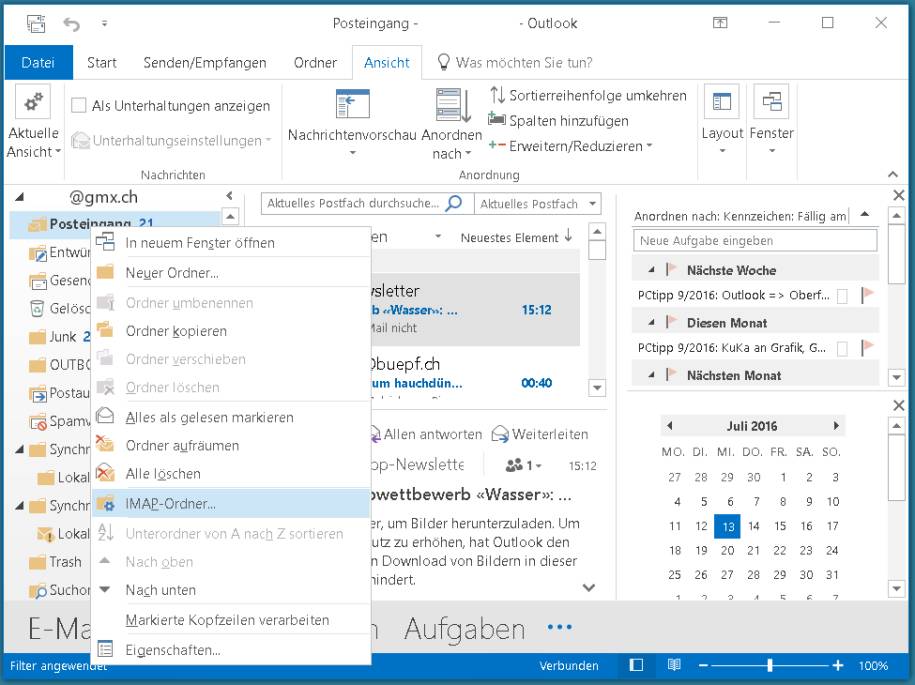Click zoom out minus button
Image resolution: width=915 pixels, height=685 pixels.
704,665
